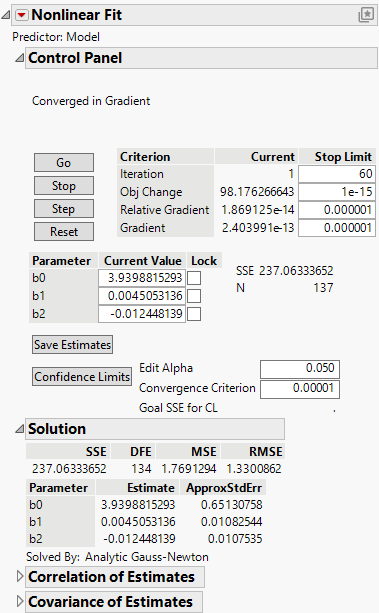
Task: Select 'Predictor: Model' text
Action: pyautogui.click(x=56, y=37)
